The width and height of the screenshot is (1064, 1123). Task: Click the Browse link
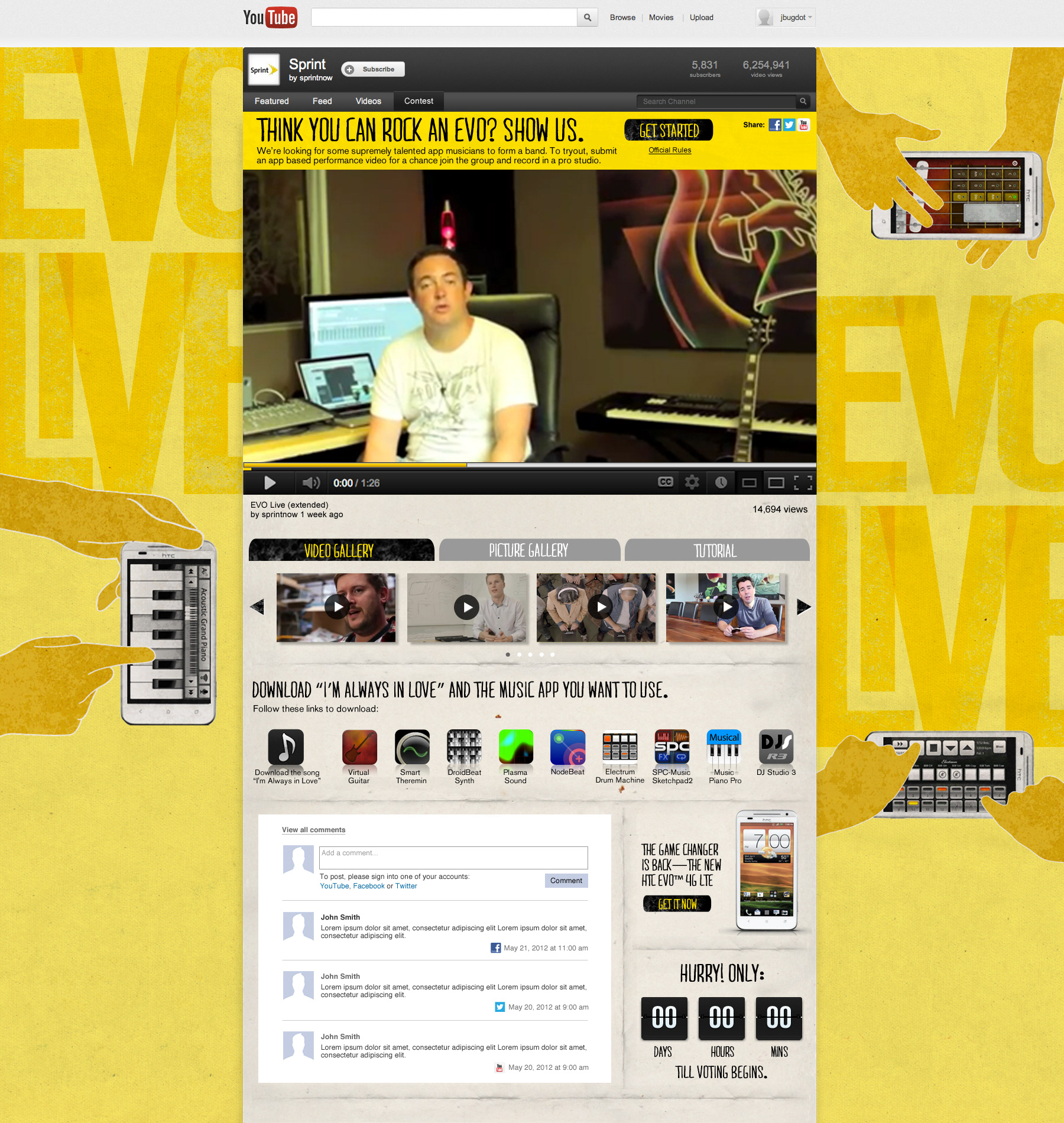[622, 18]
